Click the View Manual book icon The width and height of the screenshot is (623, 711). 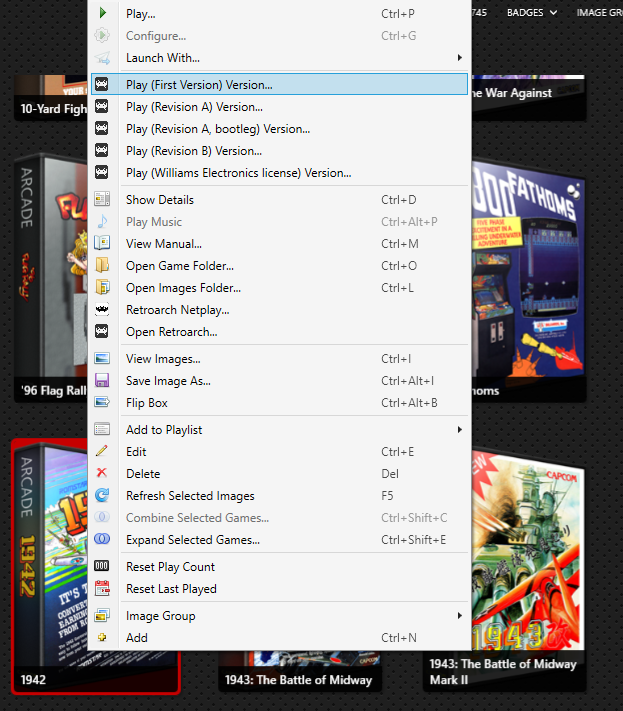tap(102, 243)
